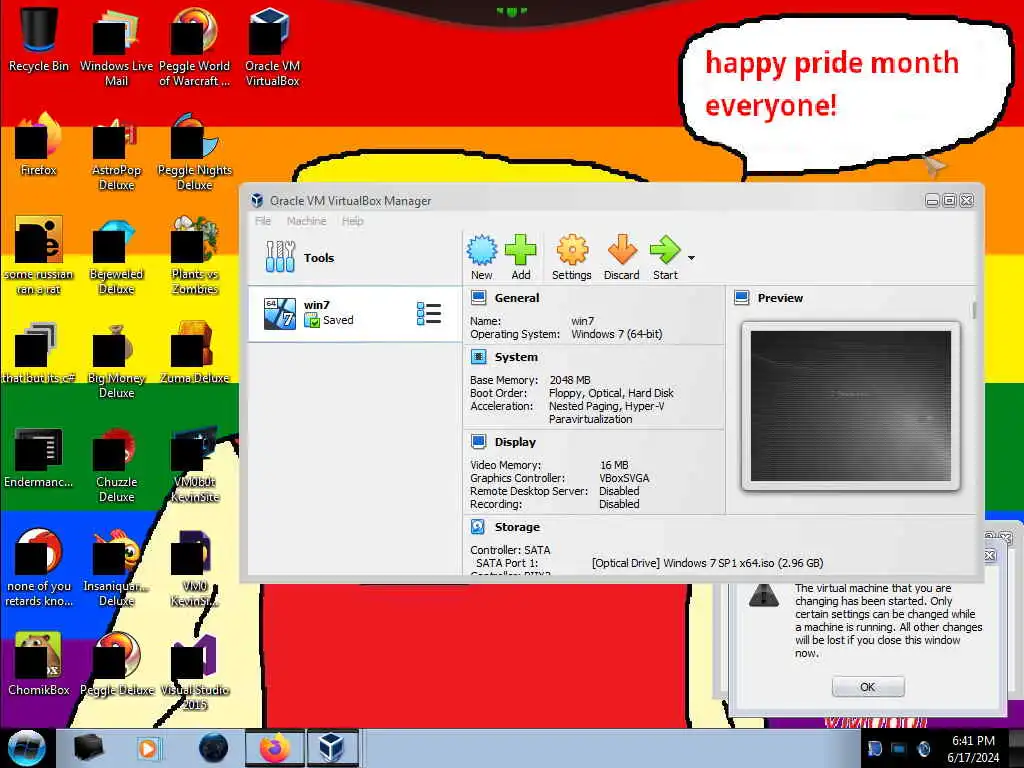Open Settings with the orange gear icon
Viewport: 1024px width, 768px height.
click(x=571, y=257)
